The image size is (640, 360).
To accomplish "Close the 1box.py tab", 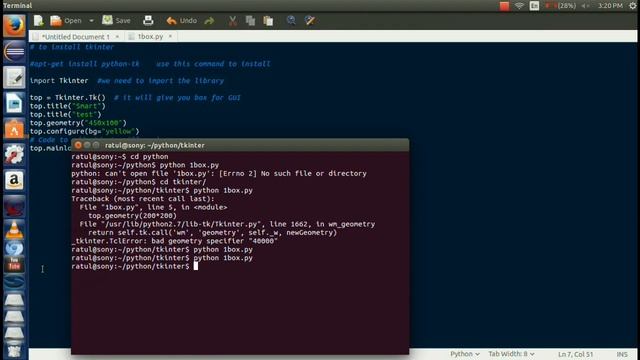I will [x=170, y=37].
